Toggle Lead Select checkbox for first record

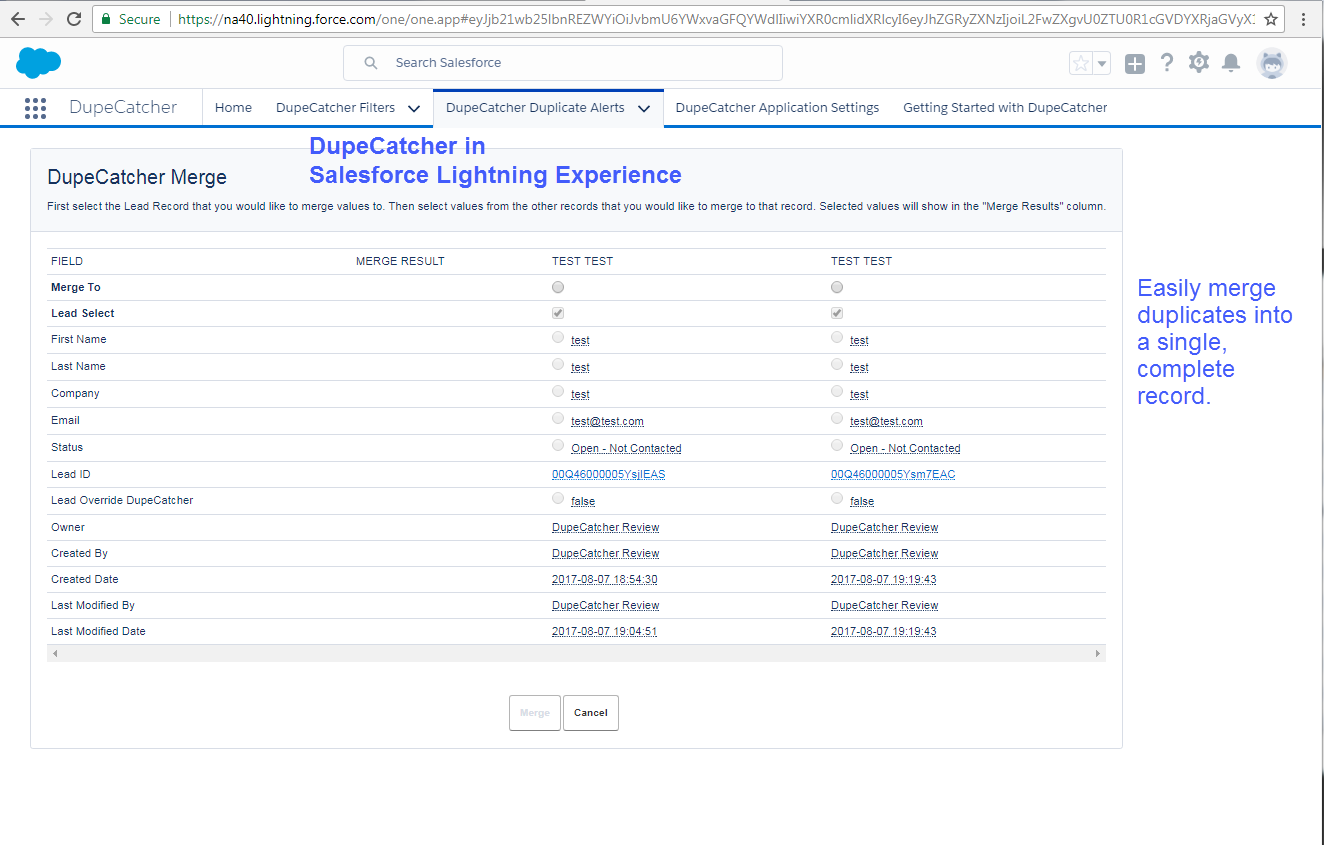[x=558, y=313]
